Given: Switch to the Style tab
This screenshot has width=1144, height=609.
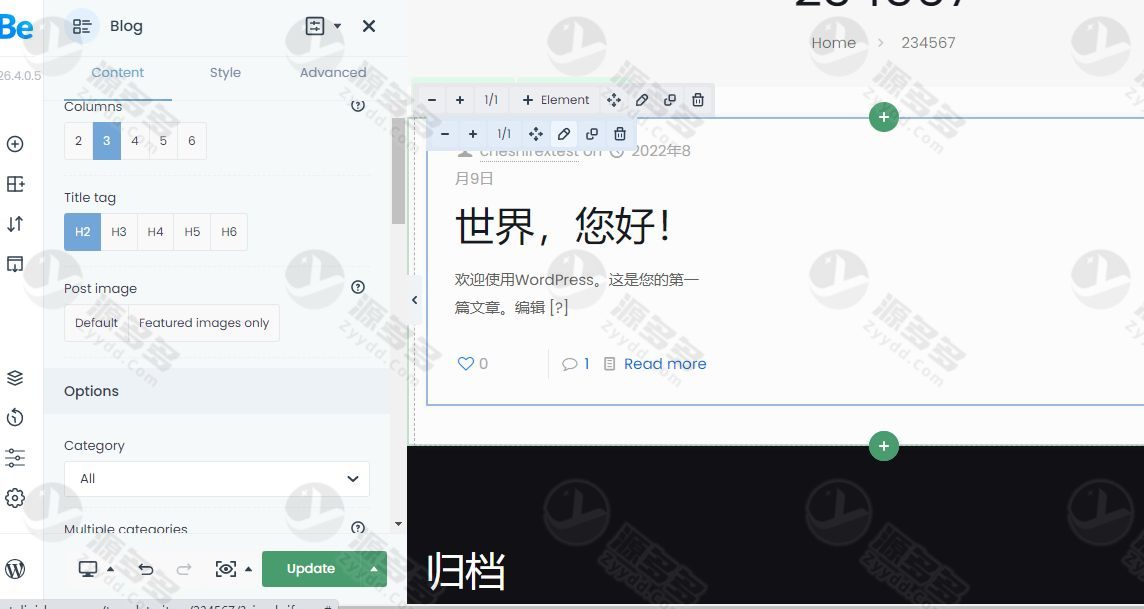Looking at the screenshot, I should [x=225, y=72].
